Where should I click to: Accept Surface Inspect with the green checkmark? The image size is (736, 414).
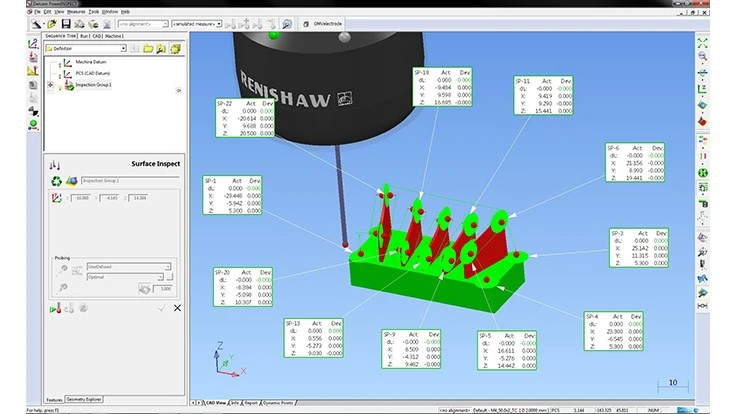pyautogui.click(x=162, y=308)
